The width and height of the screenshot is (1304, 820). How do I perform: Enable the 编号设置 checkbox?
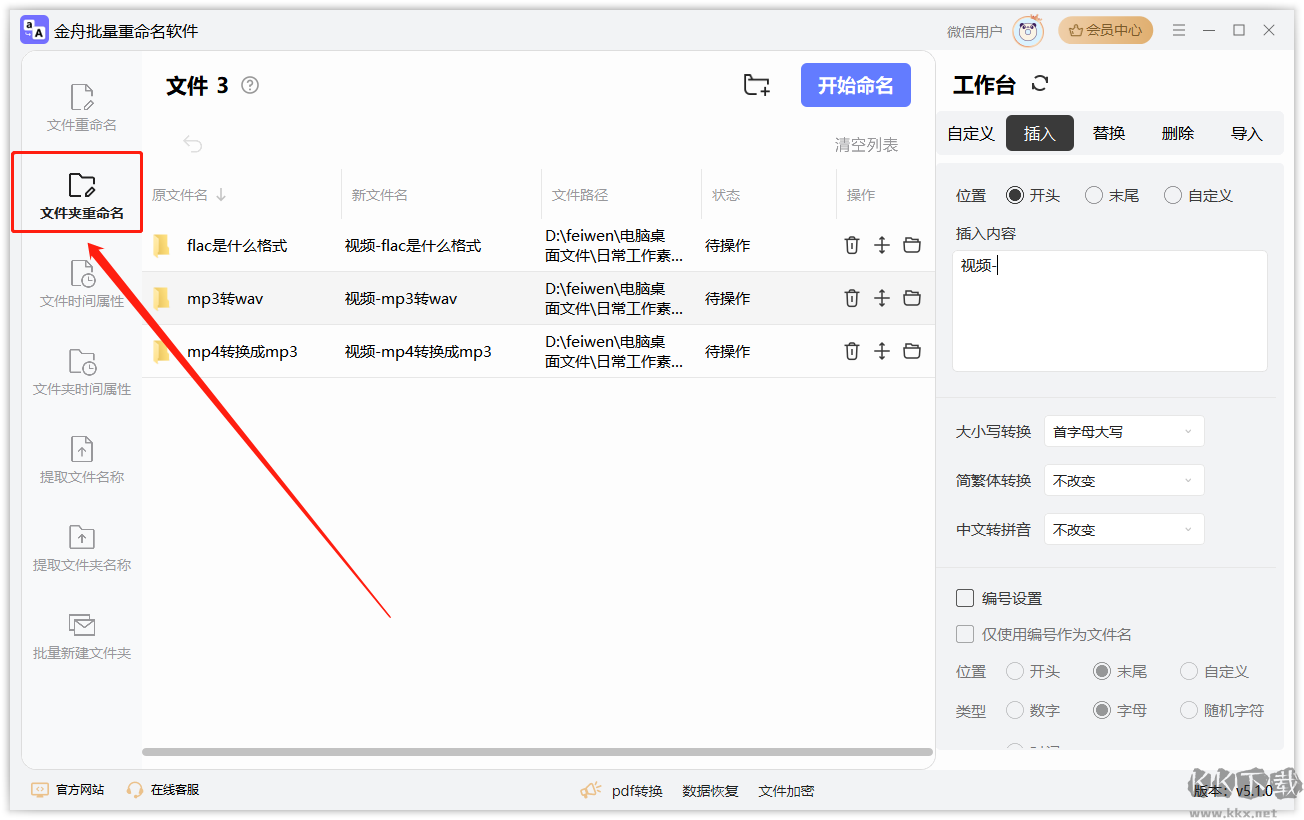[965, 598]
